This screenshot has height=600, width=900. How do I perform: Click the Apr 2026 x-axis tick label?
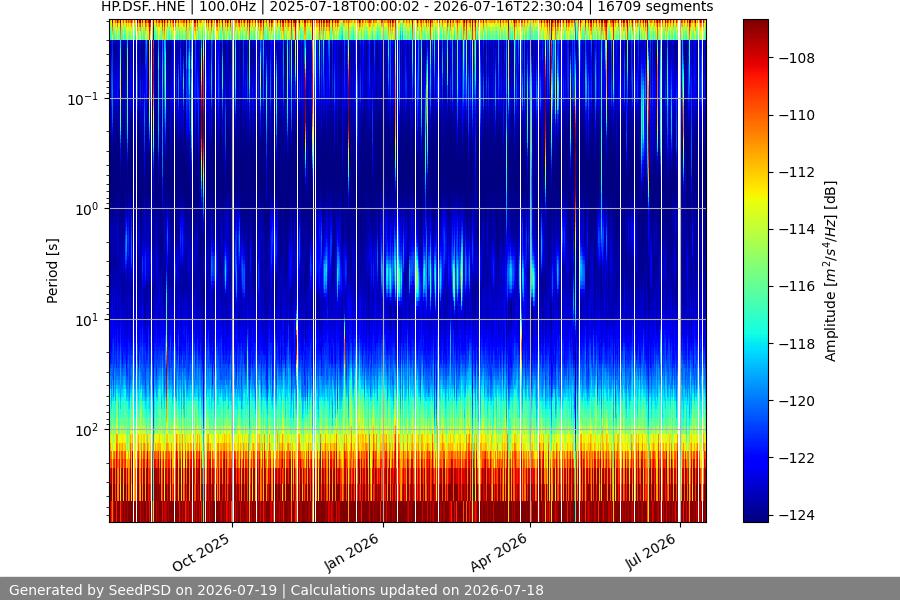coord(498,552)
